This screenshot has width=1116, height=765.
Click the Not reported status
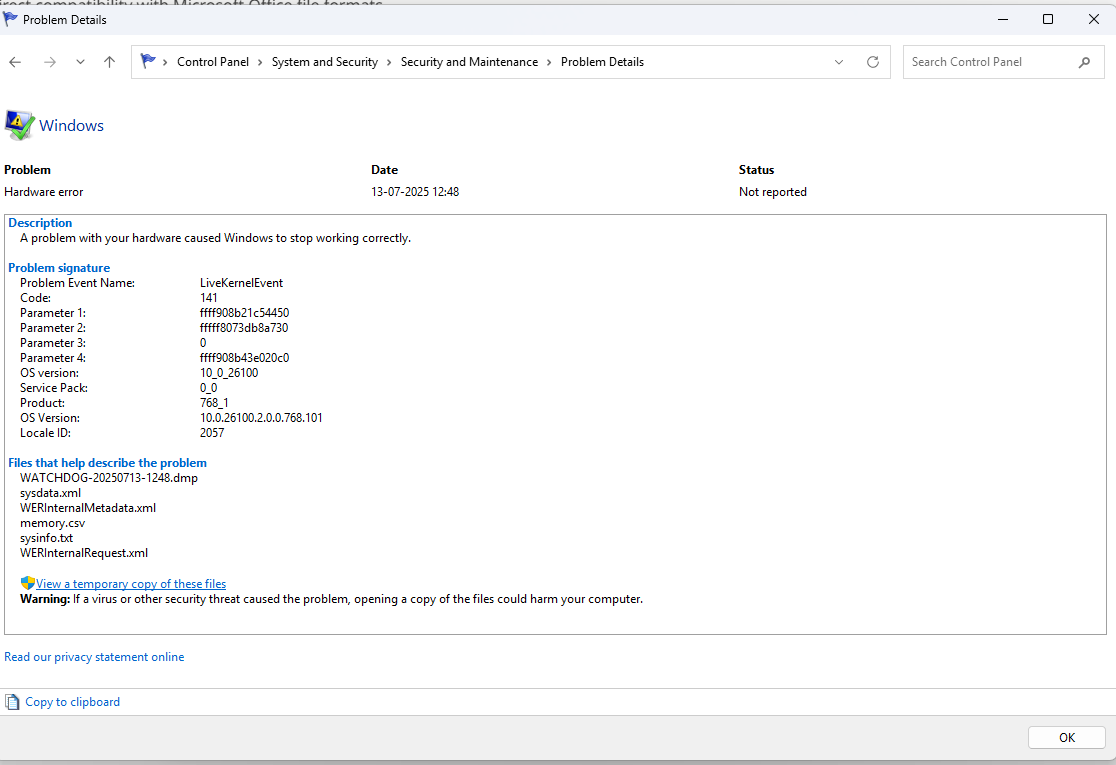(x=772, y=191)
